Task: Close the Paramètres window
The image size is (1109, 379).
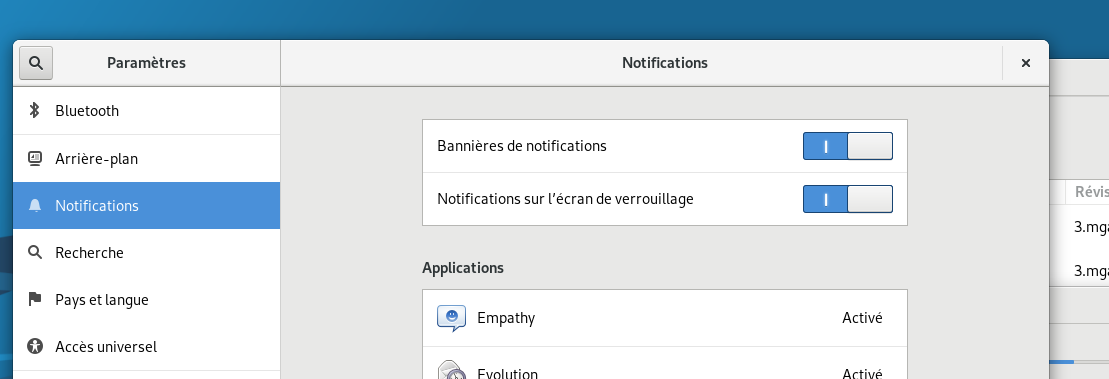Action: pyautogui.click(x=1026, y=63)
